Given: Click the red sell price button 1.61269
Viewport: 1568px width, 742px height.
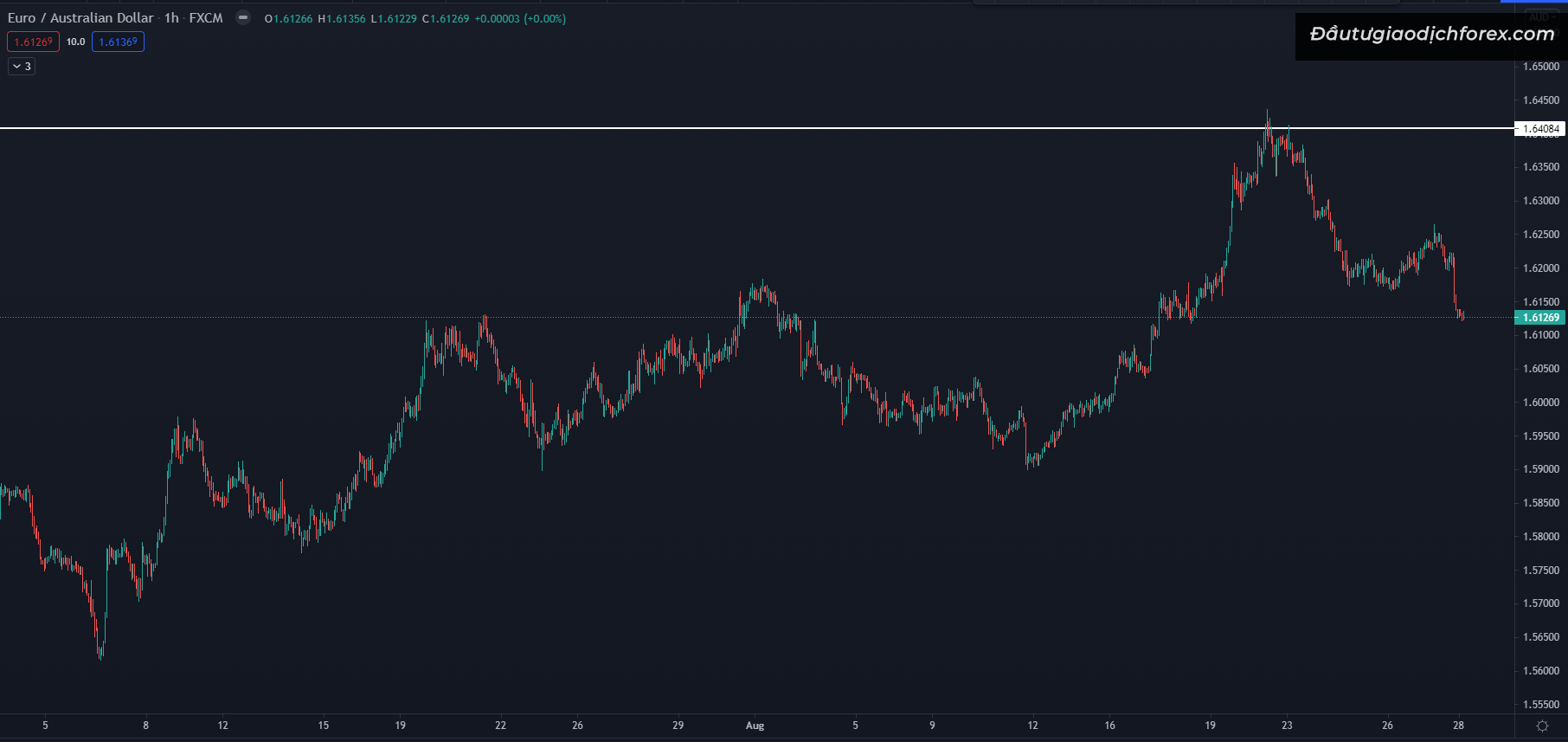Looking at the screenshot, I should coord(33,42).
